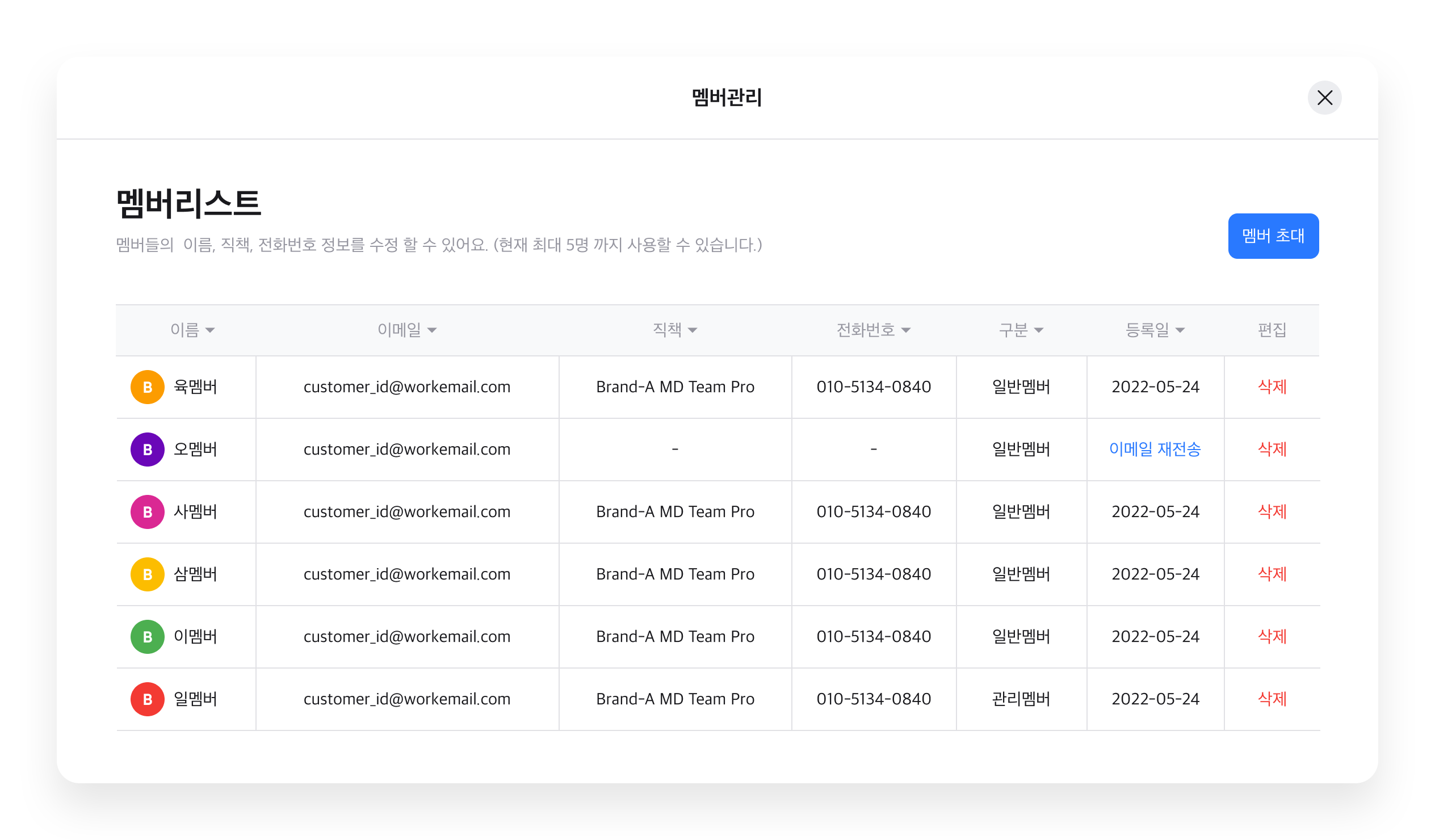Edit 삼멤버's Brand-A MD Team Pro title

[675, 573]
